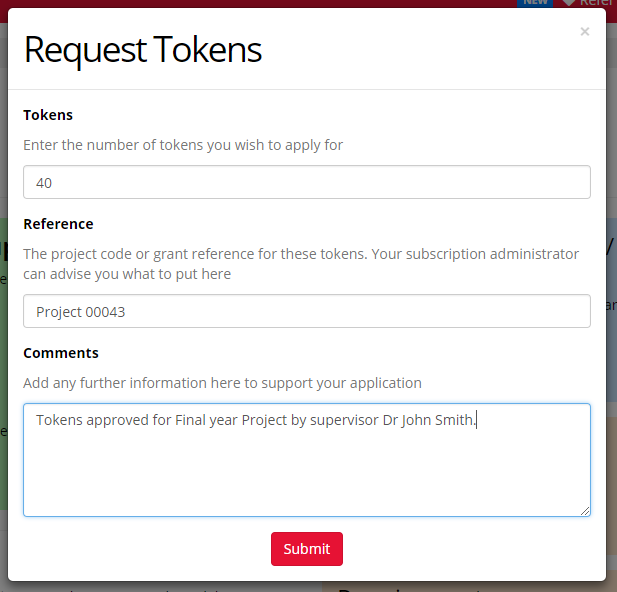
Task: Click the 'Enter the number of tokens' hint
Action: [183, 145]
